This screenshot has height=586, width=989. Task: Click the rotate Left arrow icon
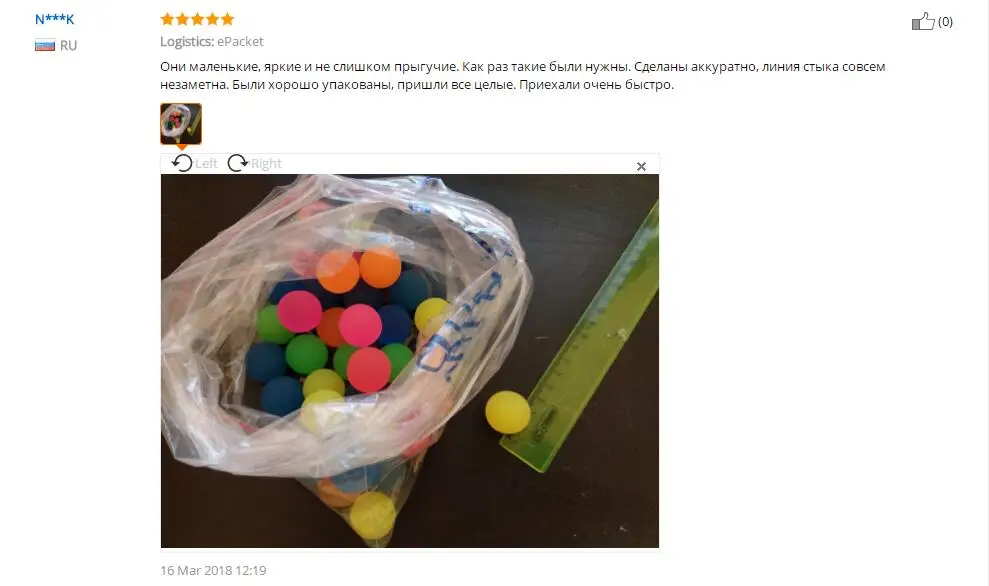pyautogui.click(x=182, y=163)
